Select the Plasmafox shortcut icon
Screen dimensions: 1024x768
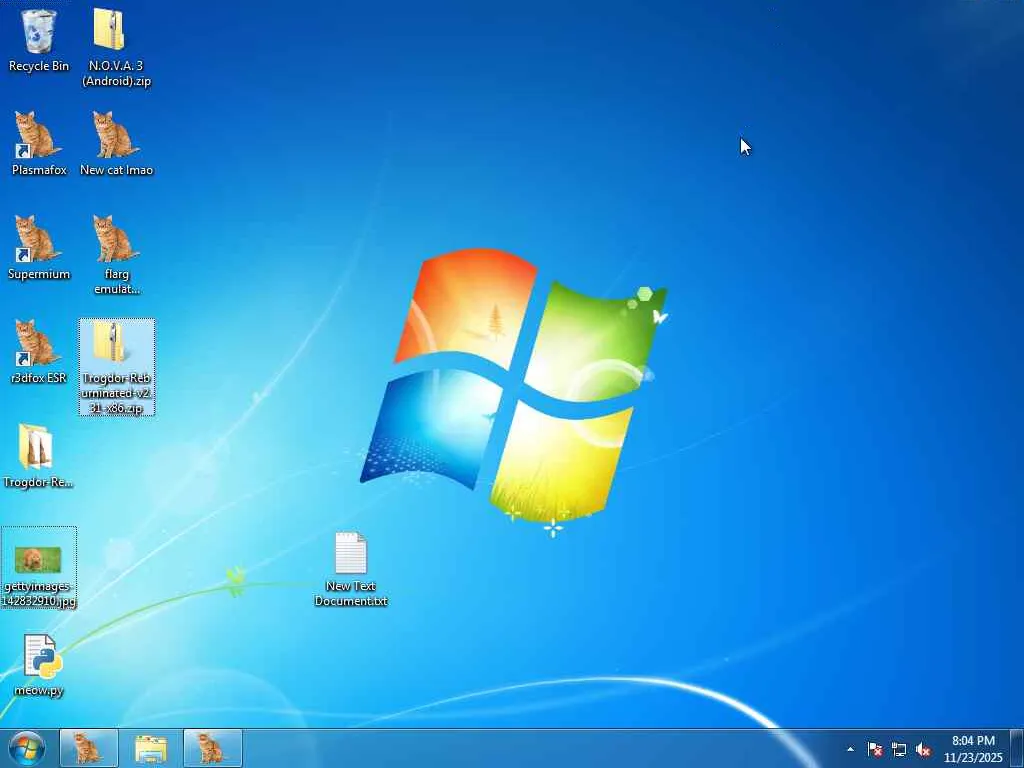point(39,144)
